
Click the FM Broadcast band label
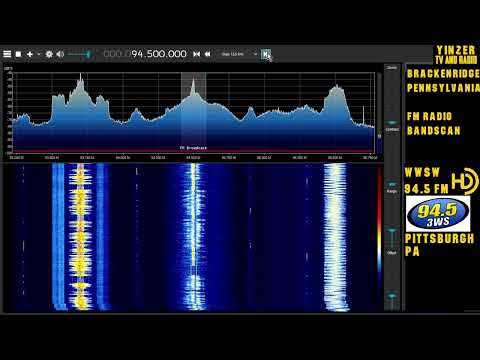193,148
